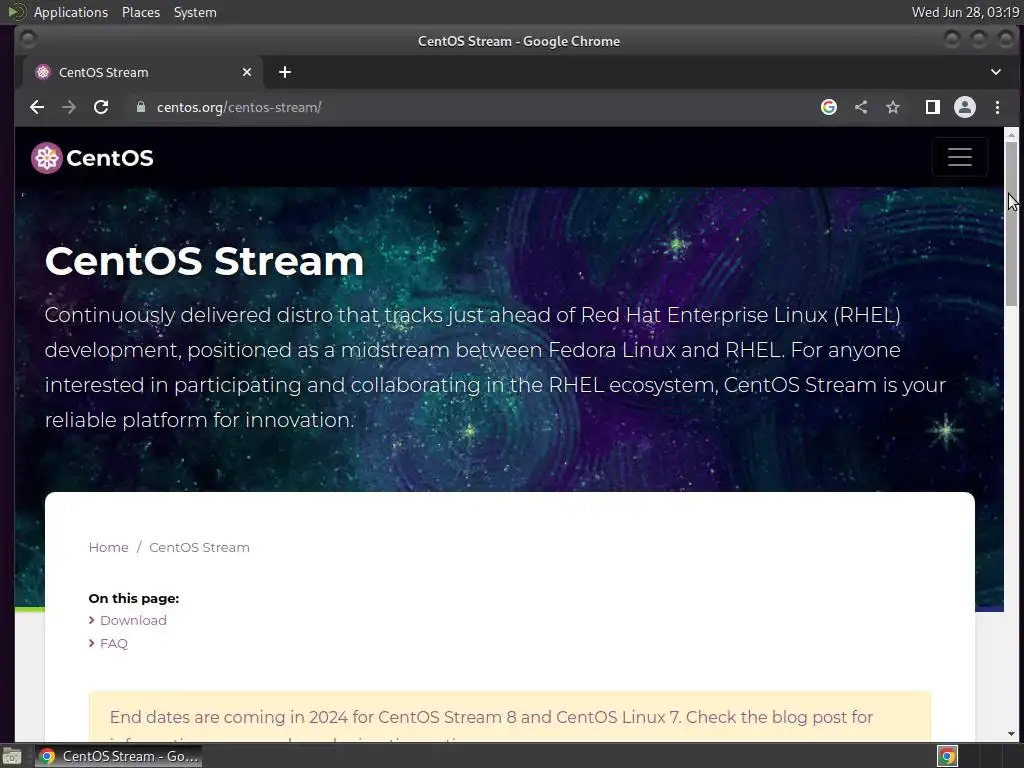Select CentOS Stream taskbar window button
1024x768 pixels.
coord(118,756)
